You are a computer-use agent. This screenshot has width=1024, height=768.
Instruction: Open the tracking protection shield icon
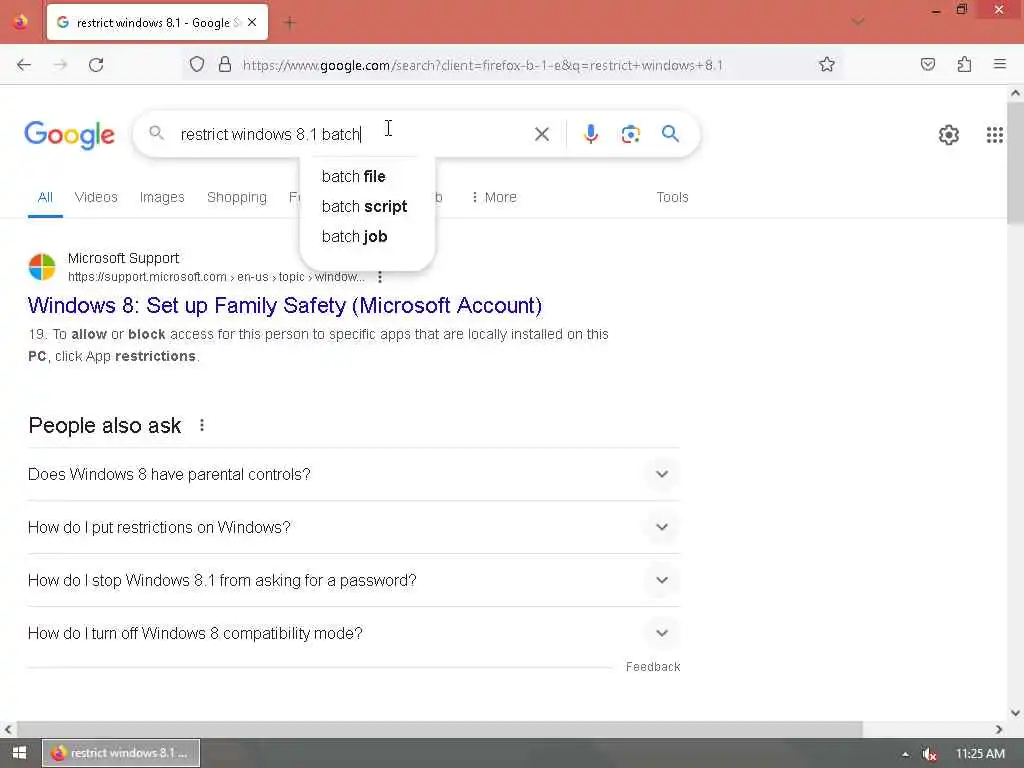pos(197,65)
